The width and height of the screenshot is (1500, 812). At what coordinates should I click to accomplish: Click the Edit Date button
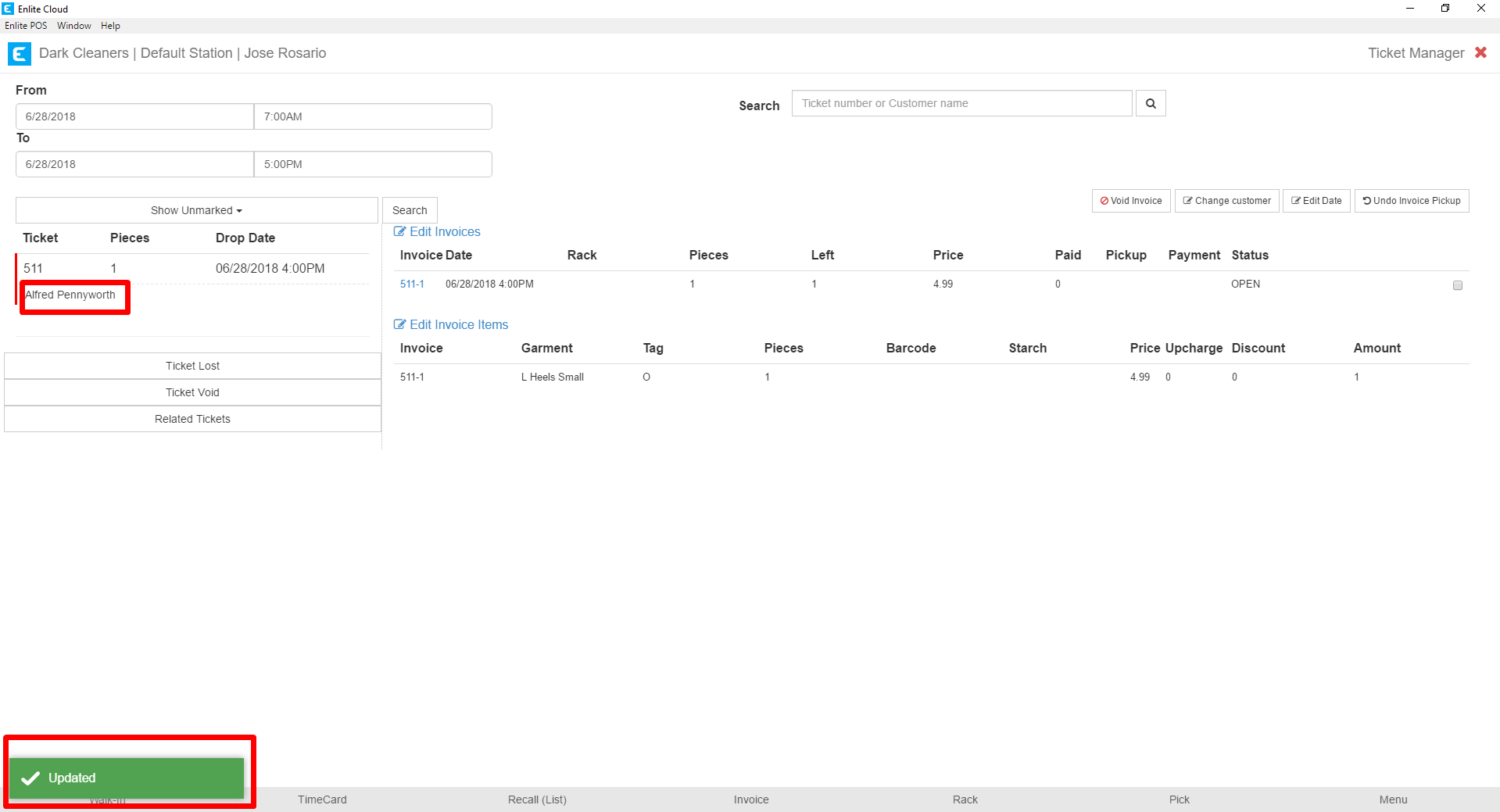click(1316, 201)
